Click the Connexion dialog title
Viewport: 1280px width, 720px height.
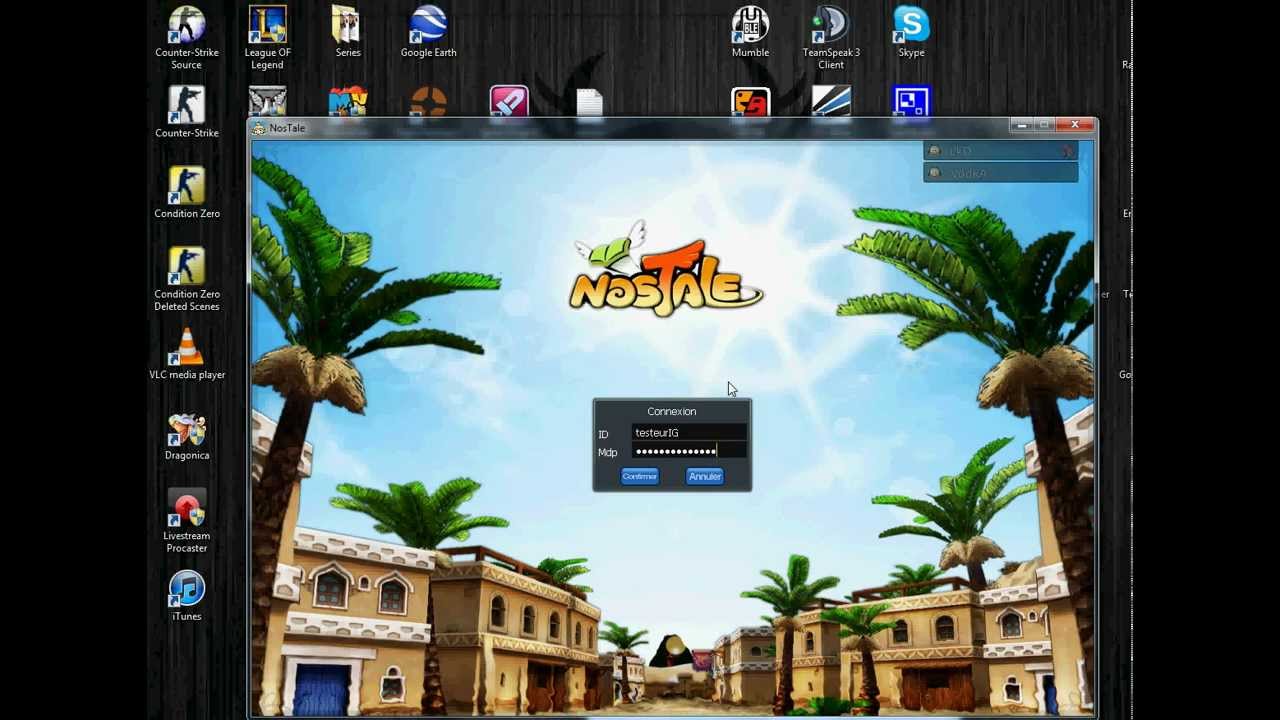[x=671, y=411]
